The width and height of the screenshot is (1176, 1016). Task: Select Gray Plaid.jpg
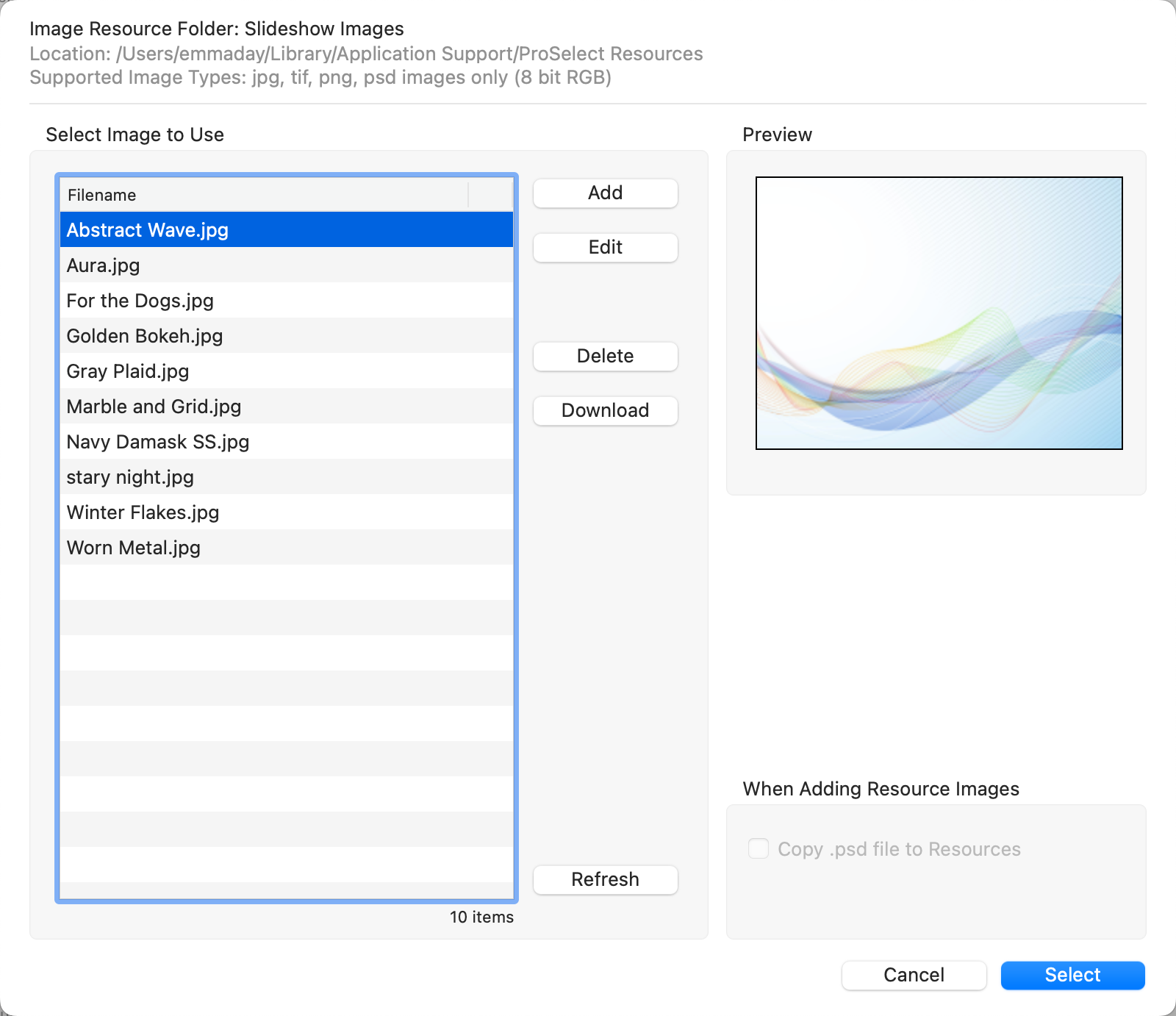pos(127,371)
